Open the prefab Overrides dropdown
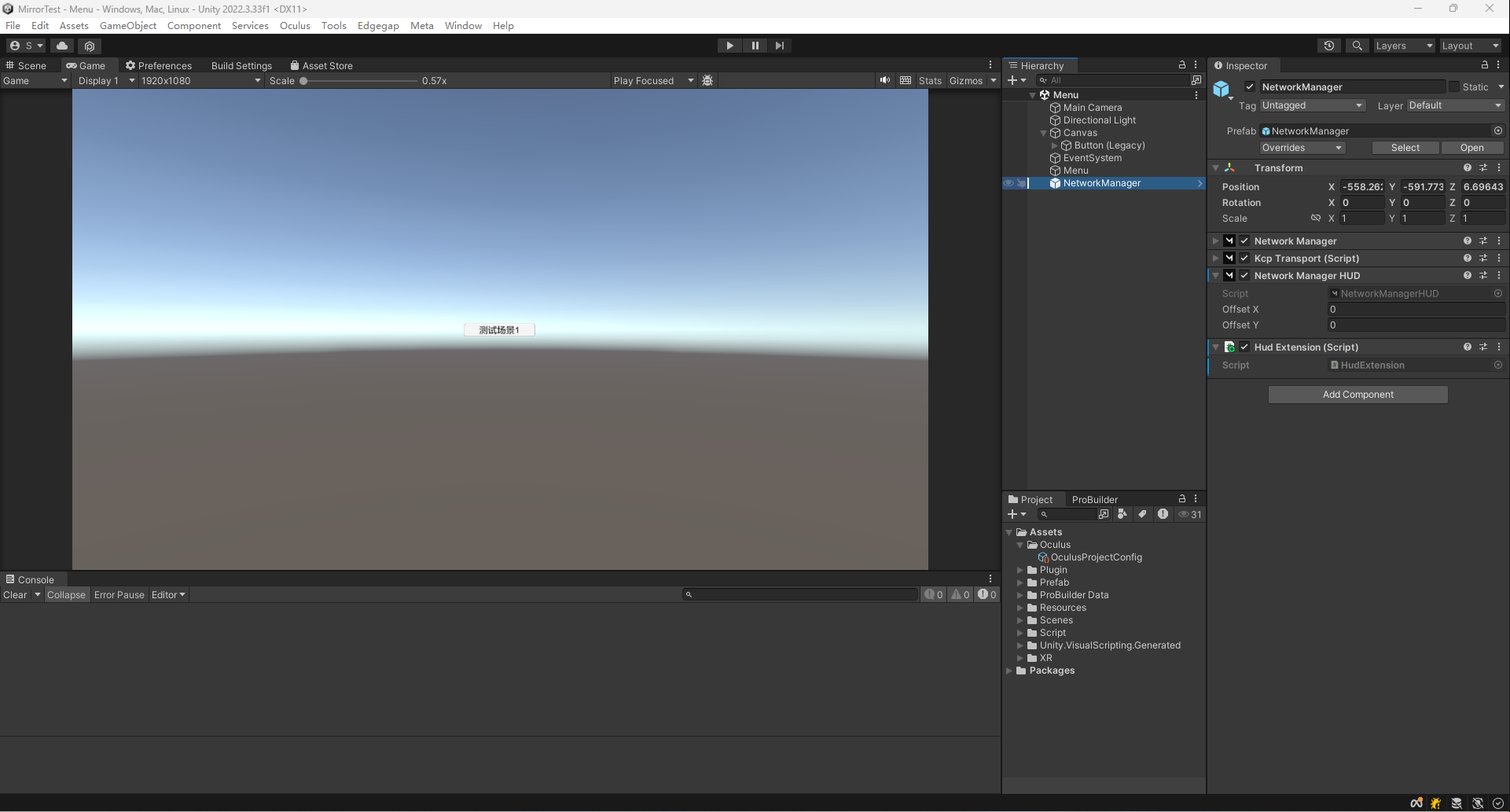 1302,148
